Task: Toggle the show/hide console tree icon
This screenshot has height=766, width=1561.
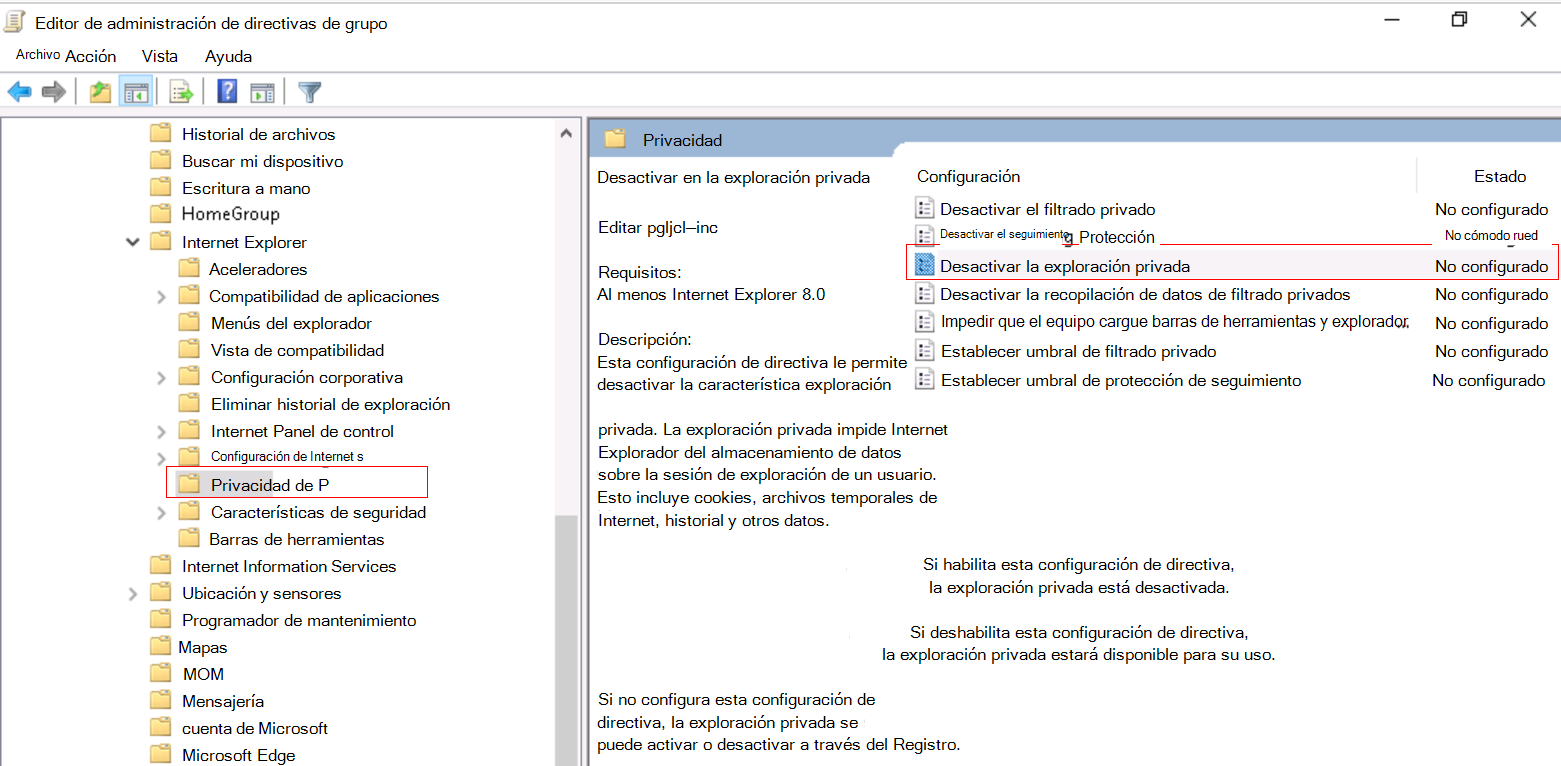Action: [x=135, y=93]
